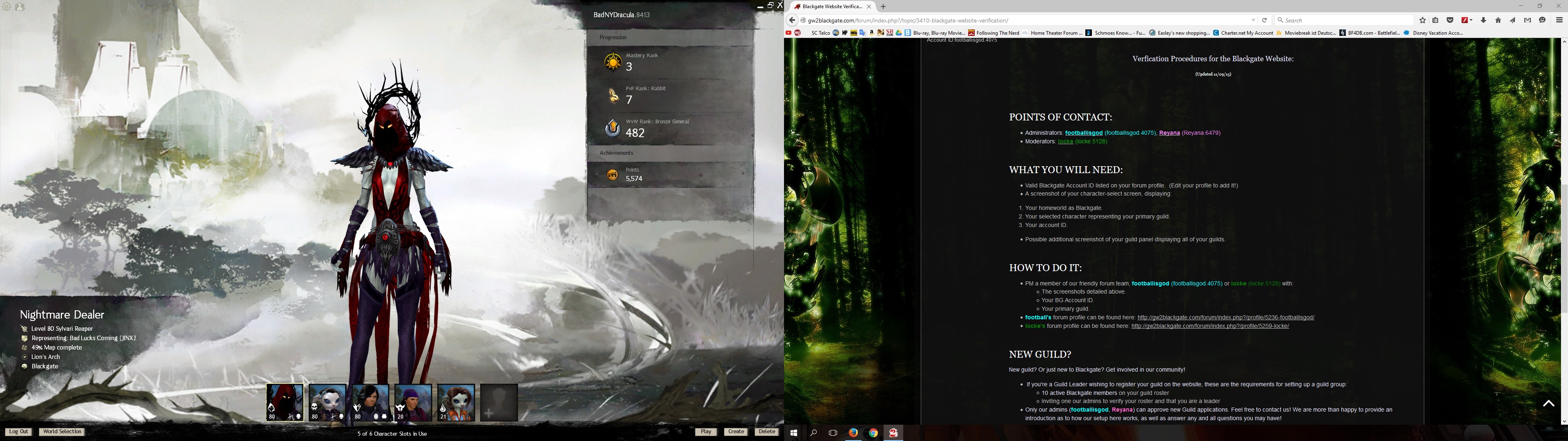Open the Disney Vacation bookmark
The height and width of the screenshot is (441, 1568).
tap(1433, 33)
